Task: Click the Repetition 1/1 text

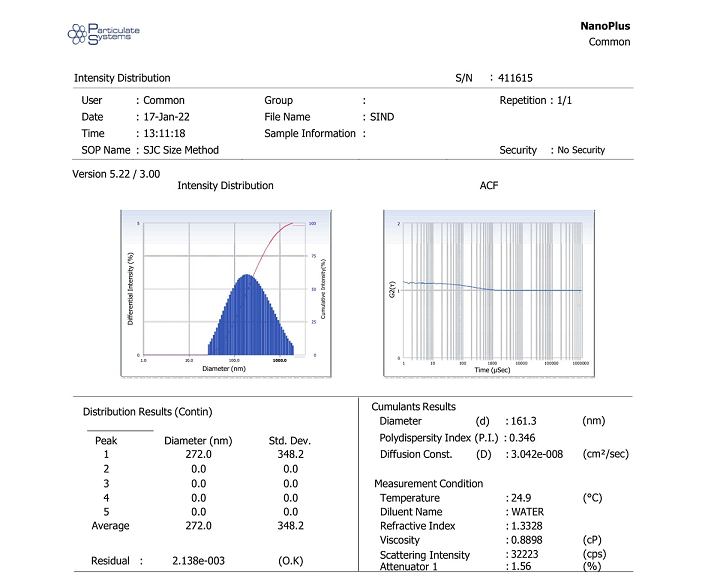Action: tap(535, 100)
